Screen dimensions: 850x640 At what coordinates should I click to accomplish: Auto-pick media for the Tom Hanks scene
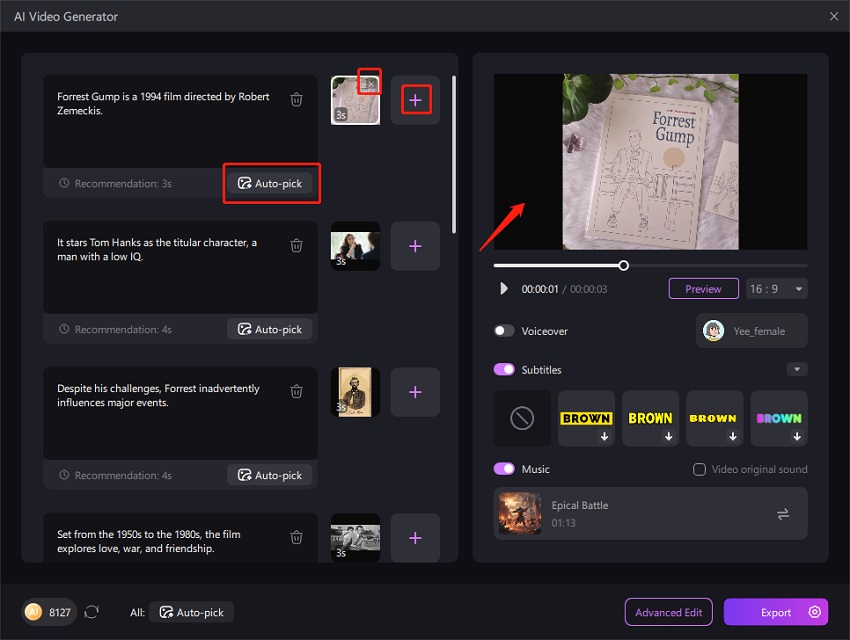pyautogui.click(x=269, y=329)
